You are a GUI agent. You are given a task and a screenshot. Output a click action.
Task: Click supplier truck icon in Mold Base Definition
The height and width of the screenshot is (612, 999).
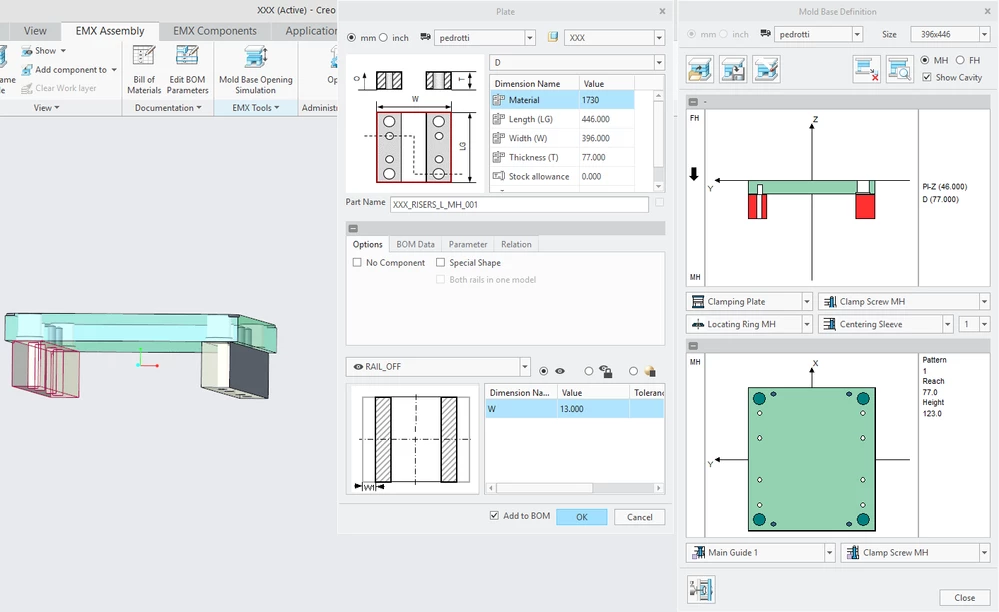(766, 34)
